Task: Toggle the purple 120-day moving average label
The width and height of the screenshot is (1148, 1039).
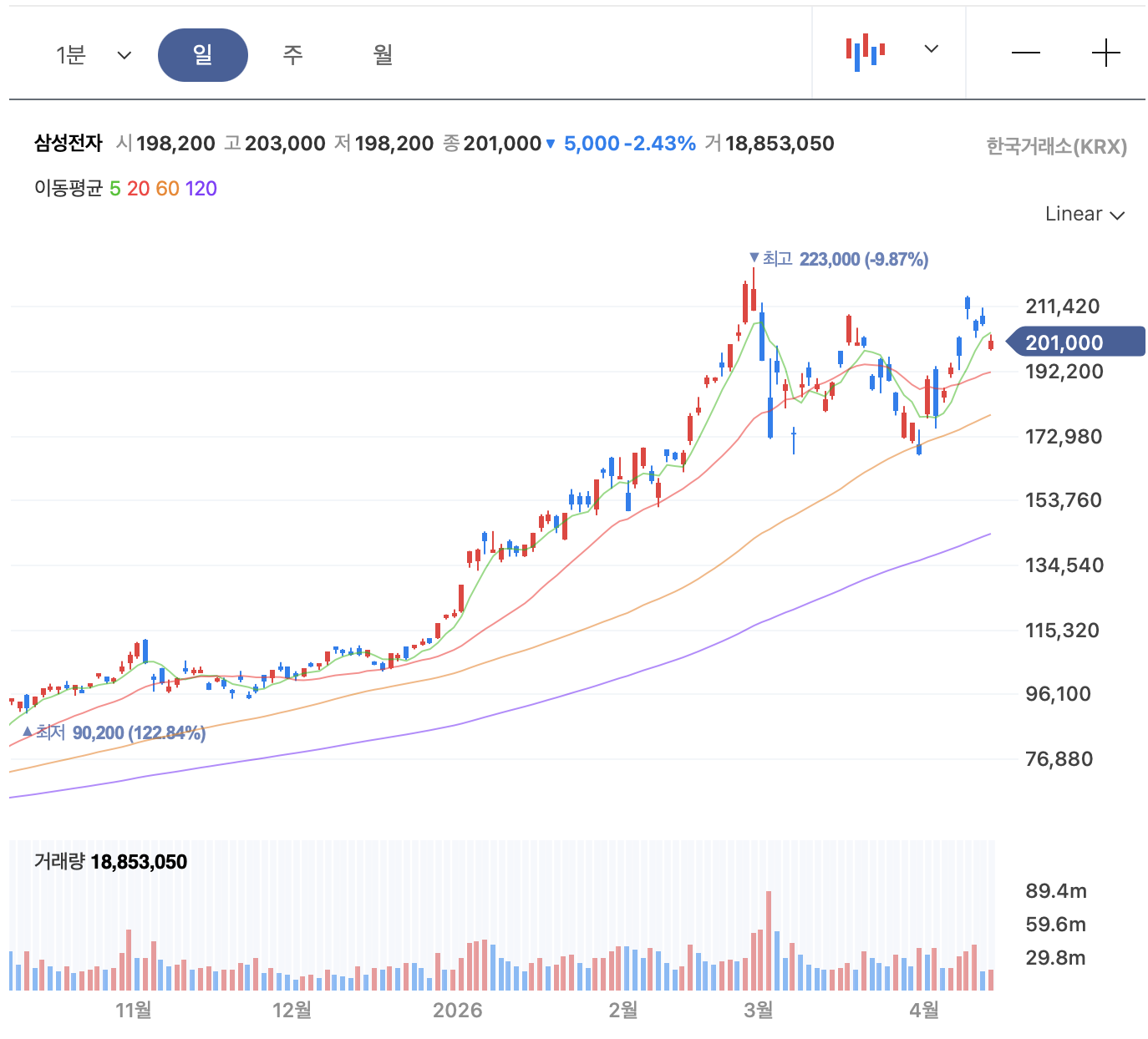Action: [201, 189]
